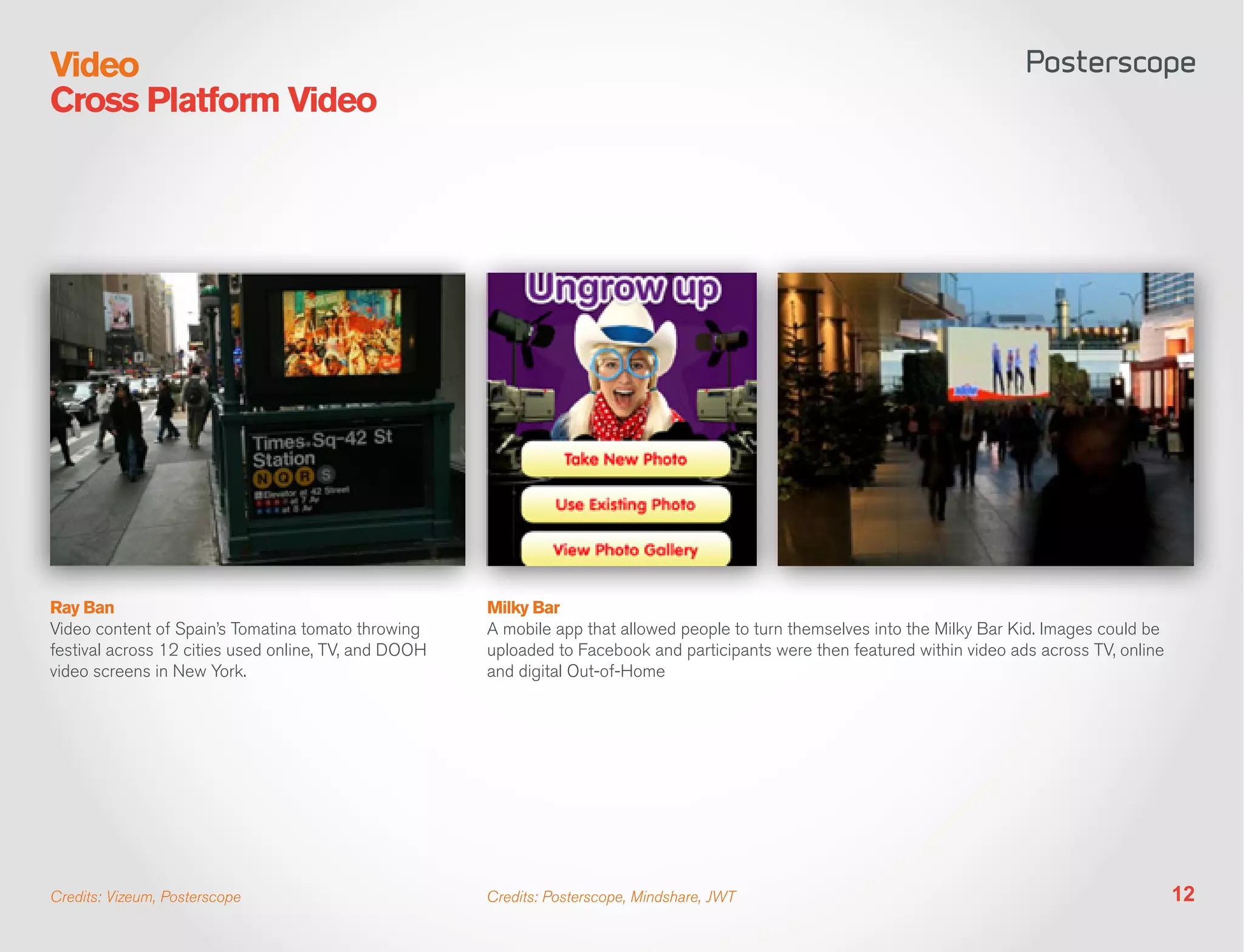This screenshot has height=952, width=1244.
Task: Click 'Credits: Vizeum, Posterscope' text
Action: point(146,897)
